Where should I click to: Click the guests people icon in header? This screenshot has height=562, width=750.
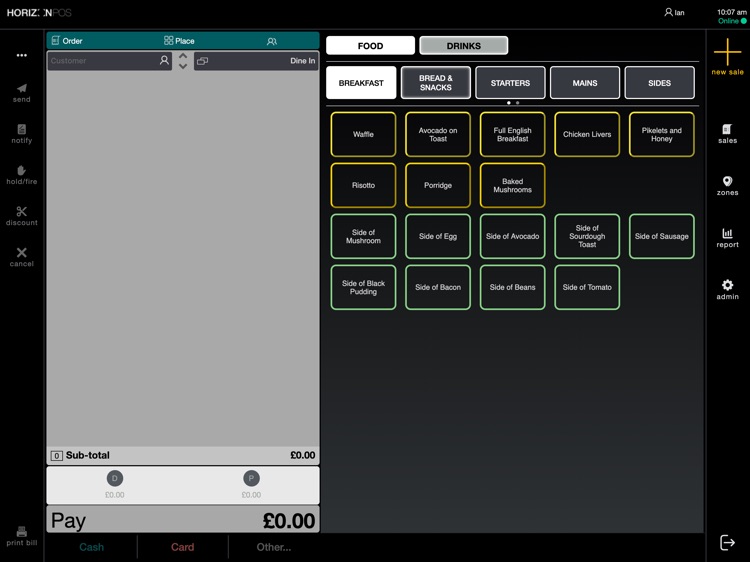coord(272,41)
